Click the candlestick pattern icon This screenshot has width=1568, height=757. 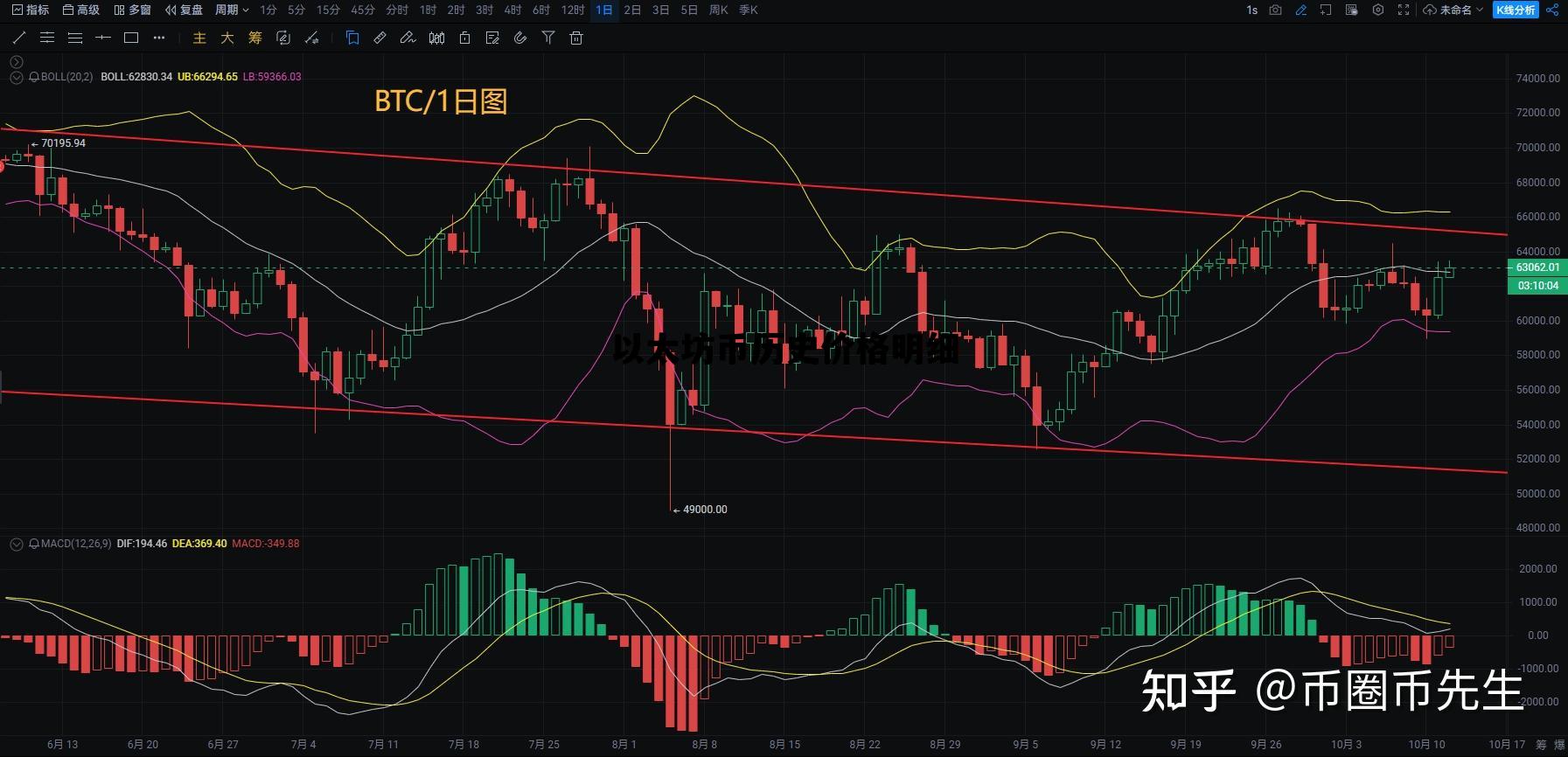point(436,38)
